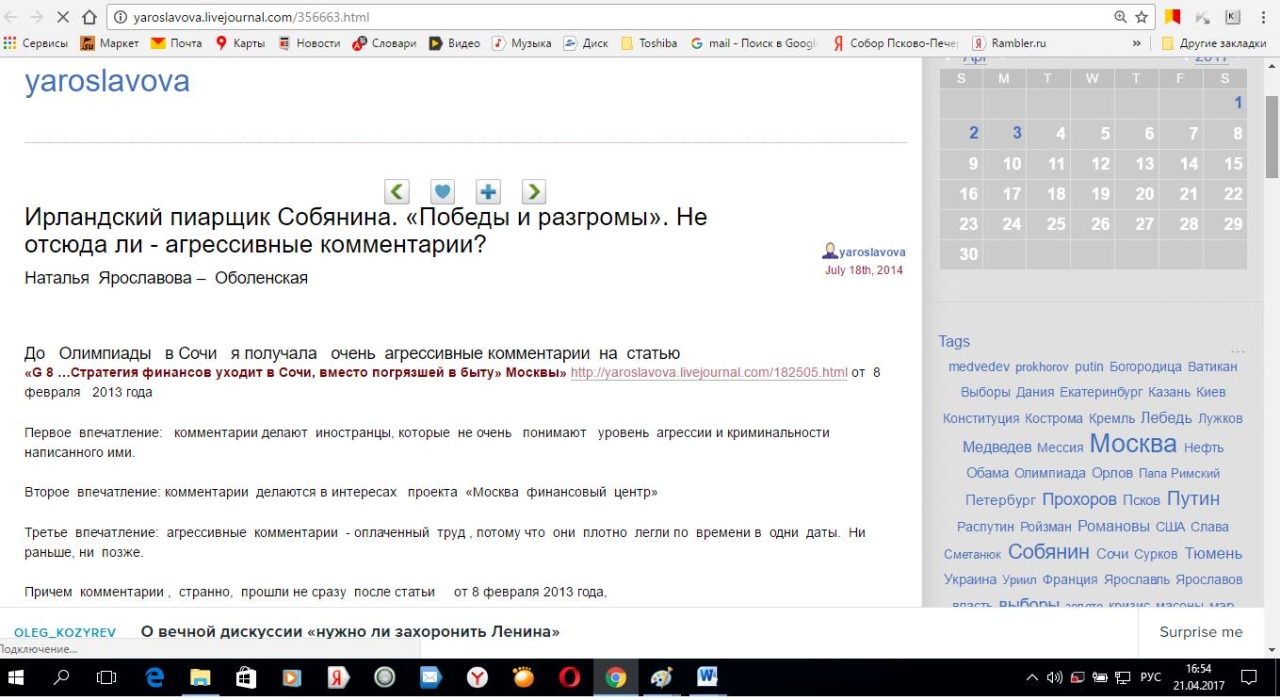The image size is (1280, 700).
Task: Open the Toshiba bookmarks folder
Action: tap(649, 43)
